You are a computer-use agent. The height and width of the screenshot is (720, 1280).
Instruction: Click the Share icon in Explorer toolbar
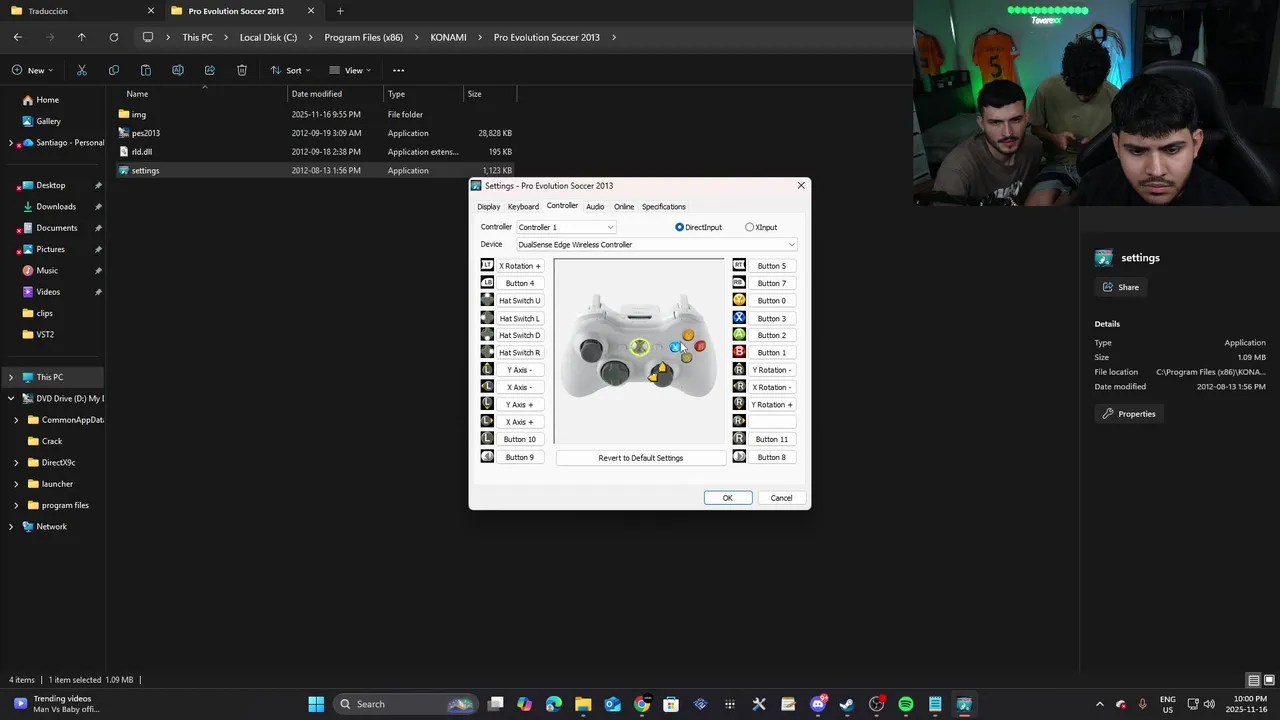click(x=210, y=70)
